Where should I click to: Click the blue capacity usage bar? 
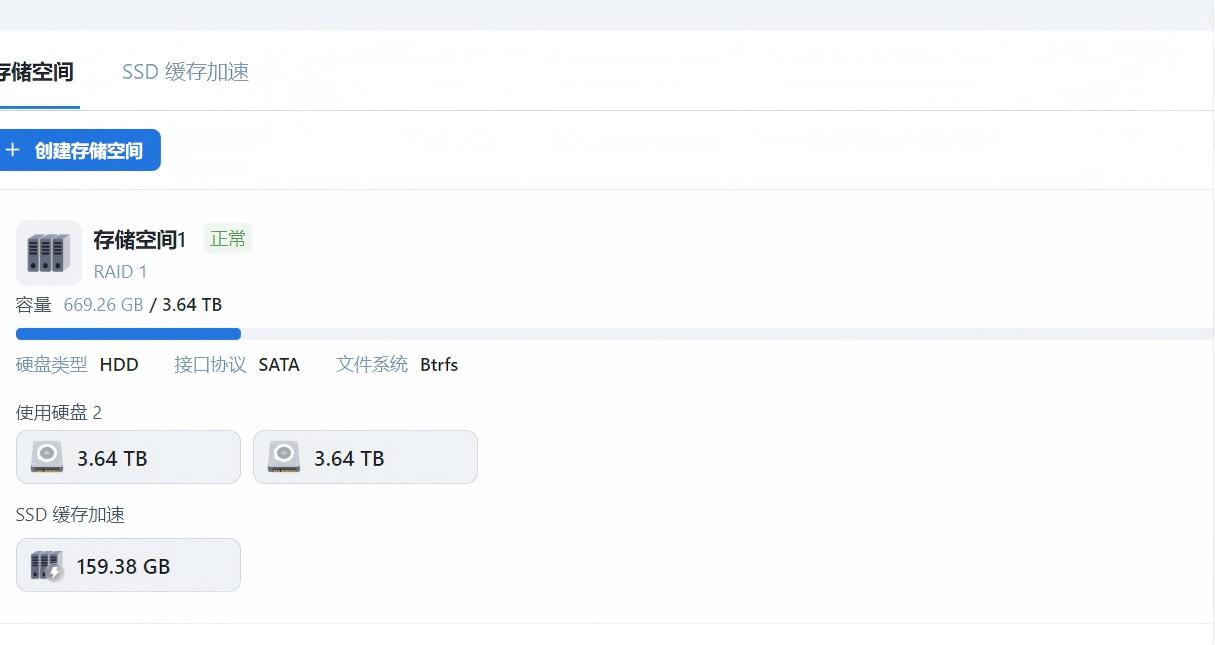click(x=128, y=334)
